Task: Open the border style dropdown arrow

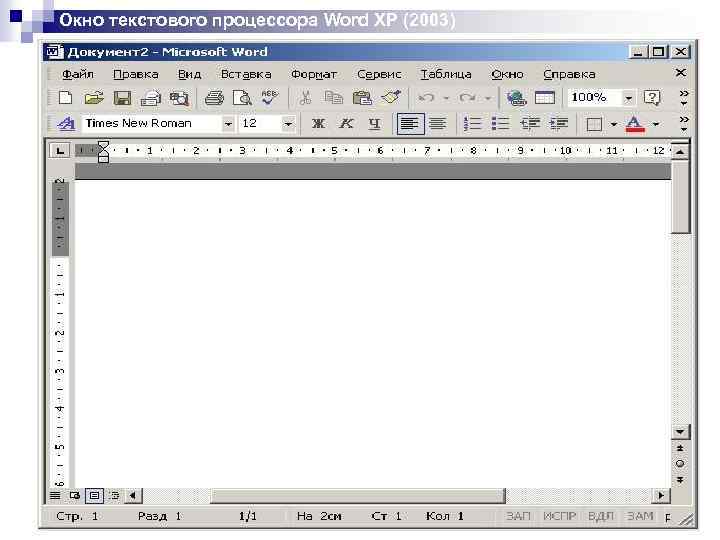Action: 614,124
